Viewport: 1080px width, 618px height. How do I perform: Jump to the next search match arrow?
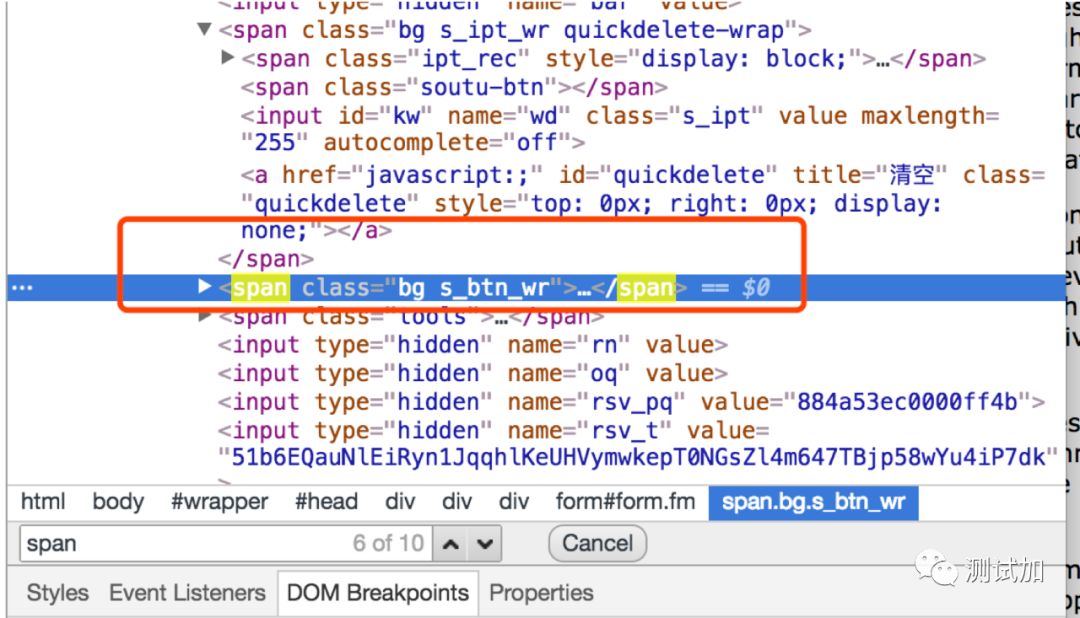pos(485,544)
